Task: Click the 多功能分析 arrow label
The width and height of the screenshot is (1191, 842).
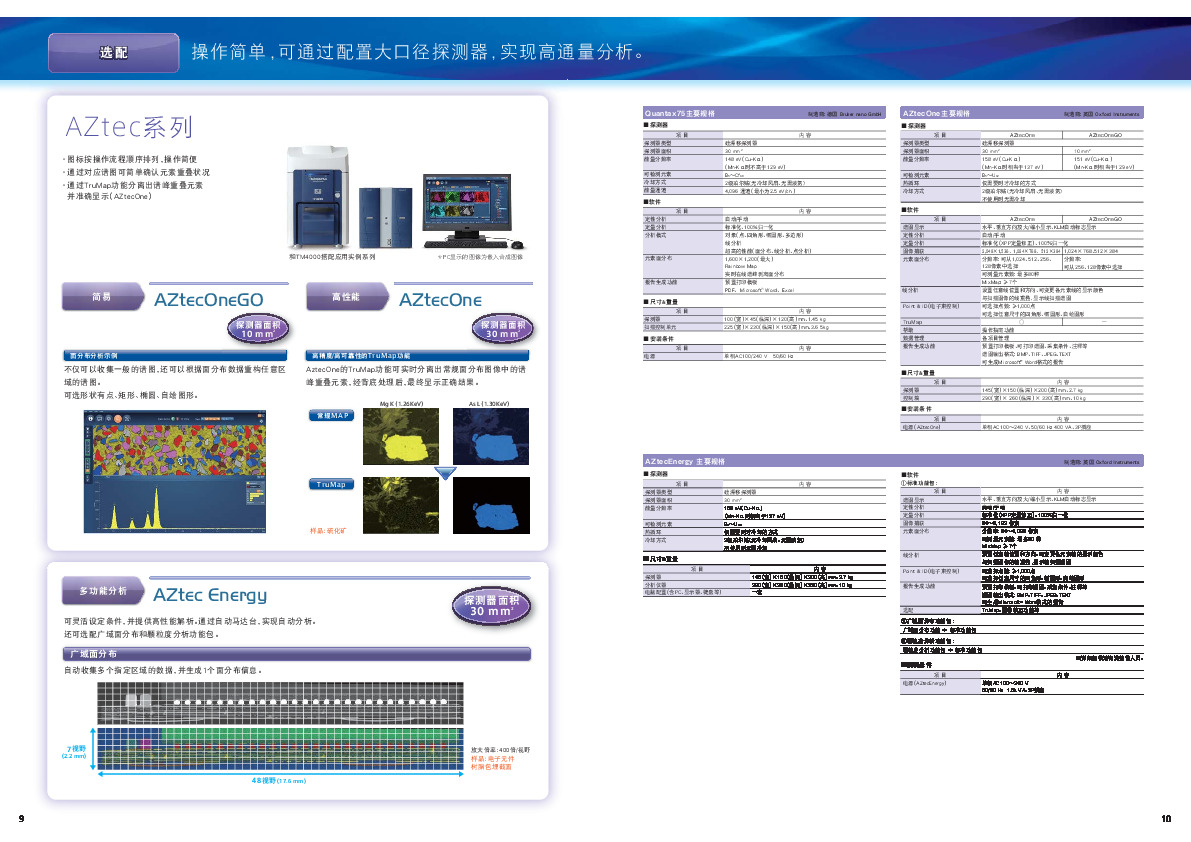Action: click(104, 590)
